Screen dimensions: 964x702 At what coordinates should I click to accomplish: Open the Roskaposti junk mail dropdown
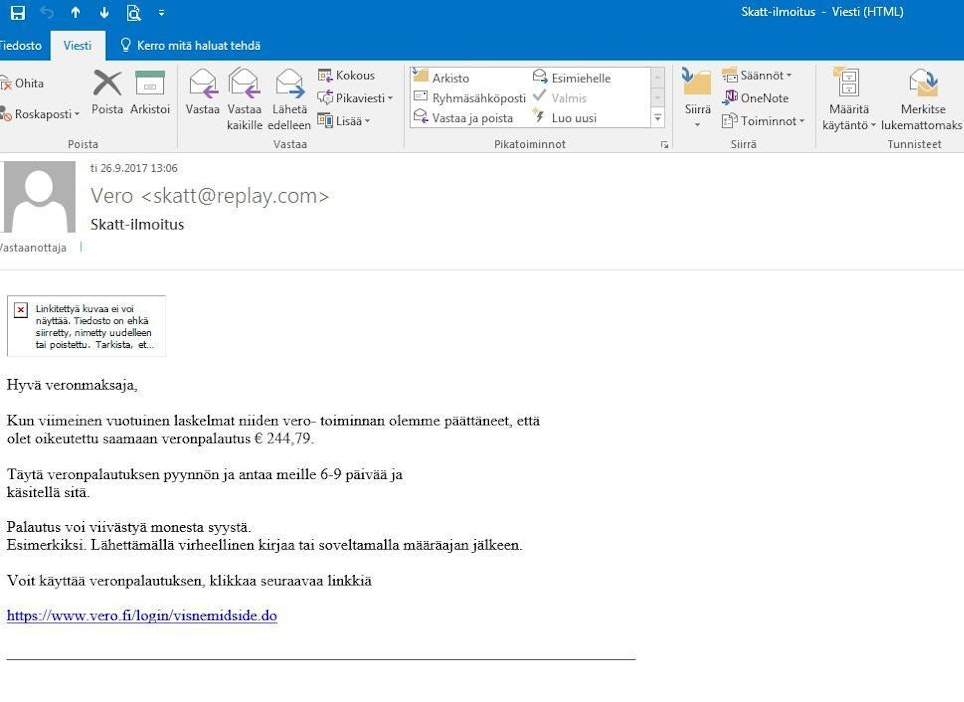42,115
